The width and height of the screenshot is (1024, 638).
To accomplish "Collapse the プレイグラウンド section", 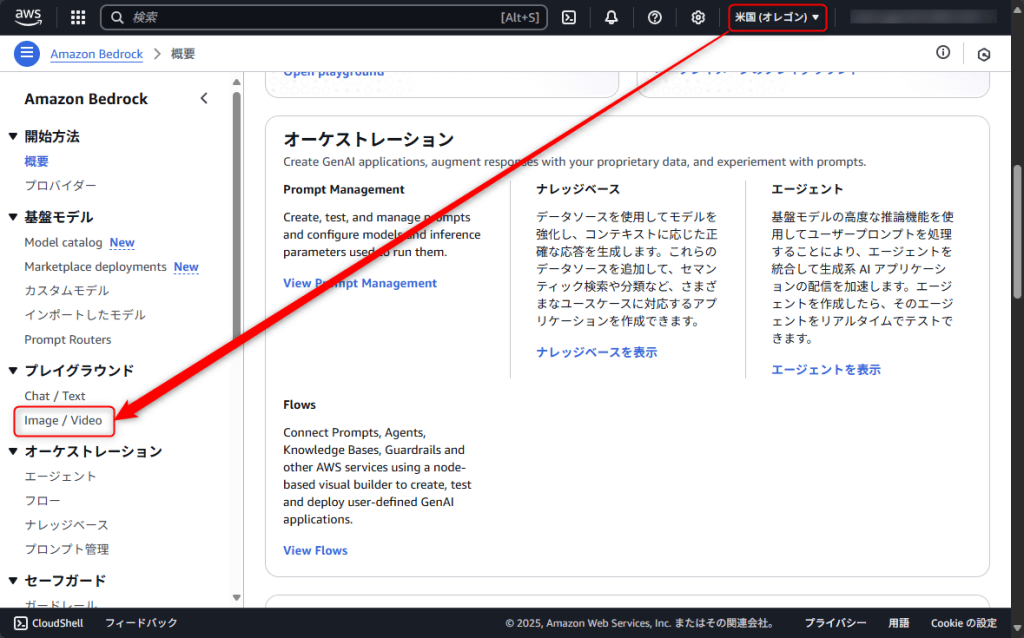I will pyautogui.click(x=12, y=370).
